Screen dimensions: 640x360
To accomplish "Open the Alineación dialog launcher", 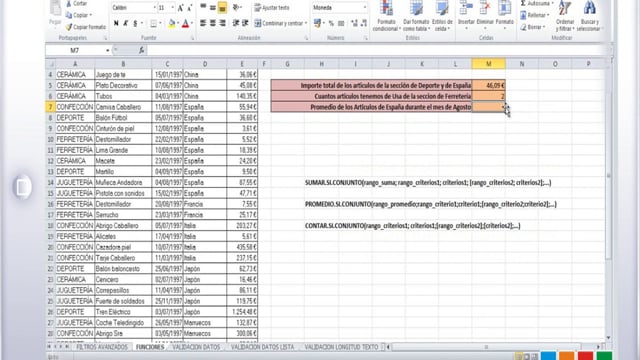I will click(306, 38).
